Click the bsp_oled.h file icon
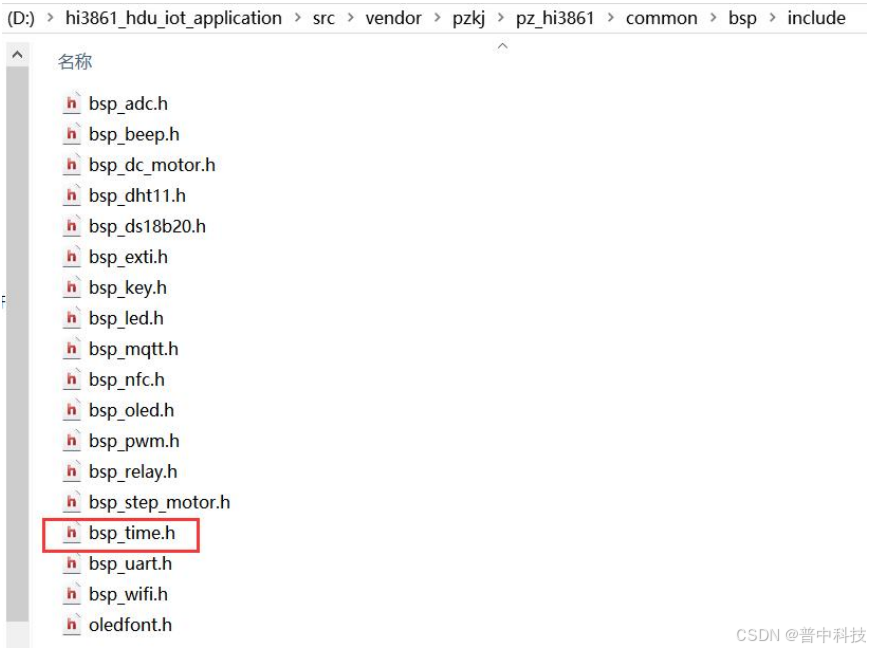The image size is (870, 650). coord(72,410)
